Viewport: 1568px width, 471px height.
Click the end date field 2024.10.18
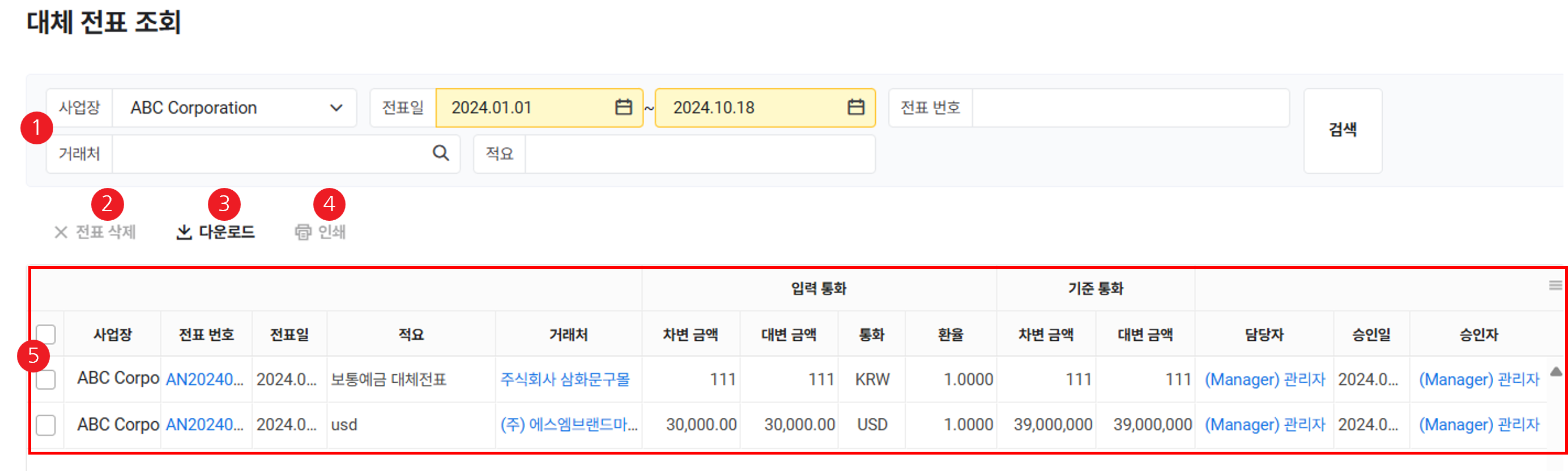tap(749, 108)
